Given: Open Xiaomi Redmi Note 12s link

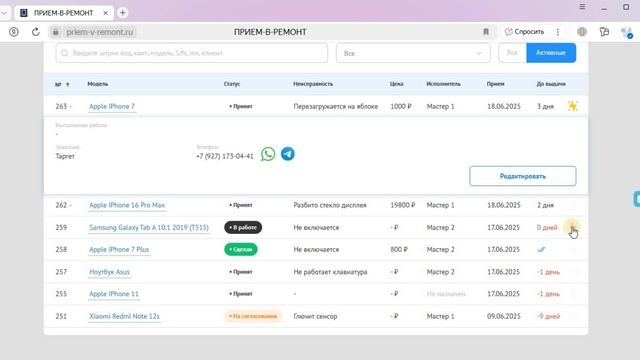Looking at the screenshot, I should click(x=124, y=316).
